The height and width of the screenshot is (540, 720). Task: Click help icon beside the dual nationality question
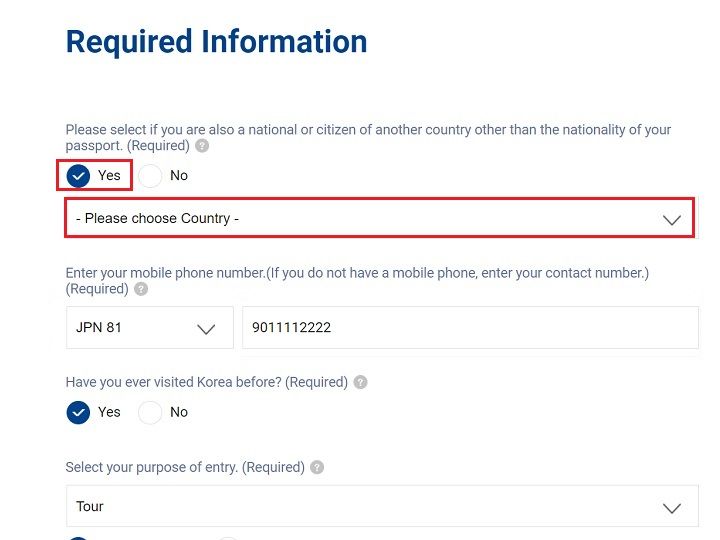pos(202,146)
